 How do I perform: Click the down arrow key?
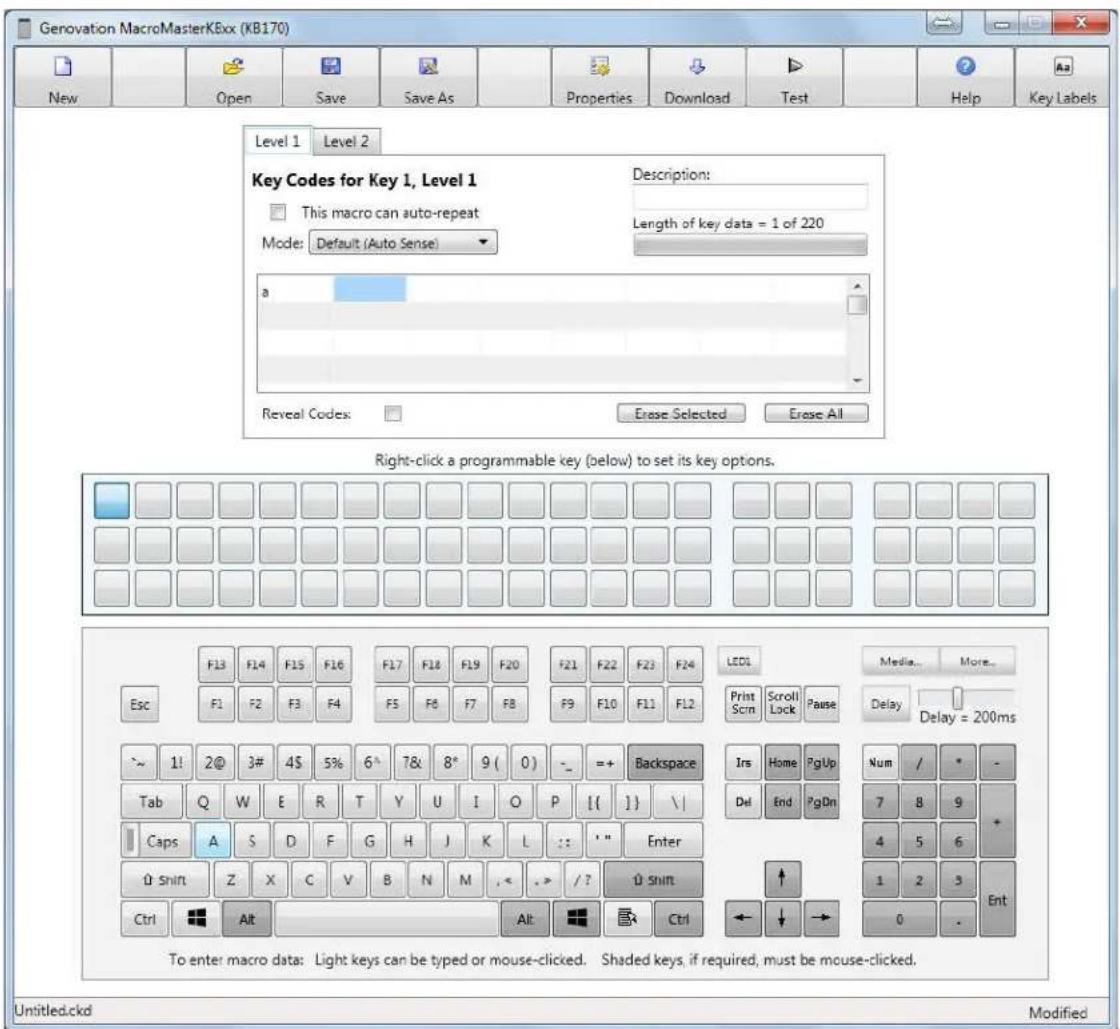[781, 918]
